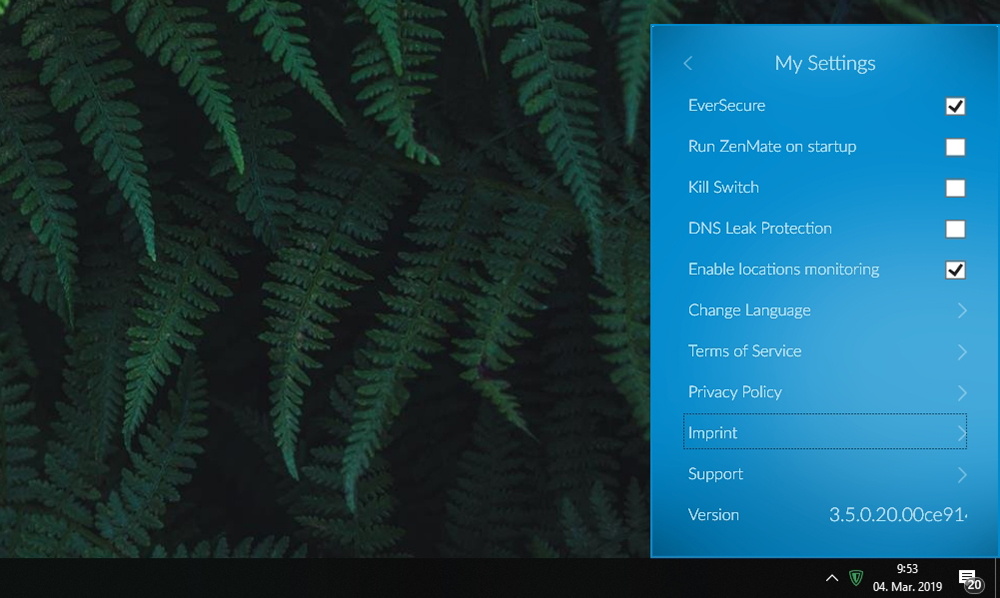Open Terms of Service via its arrow

pos(962,351)
